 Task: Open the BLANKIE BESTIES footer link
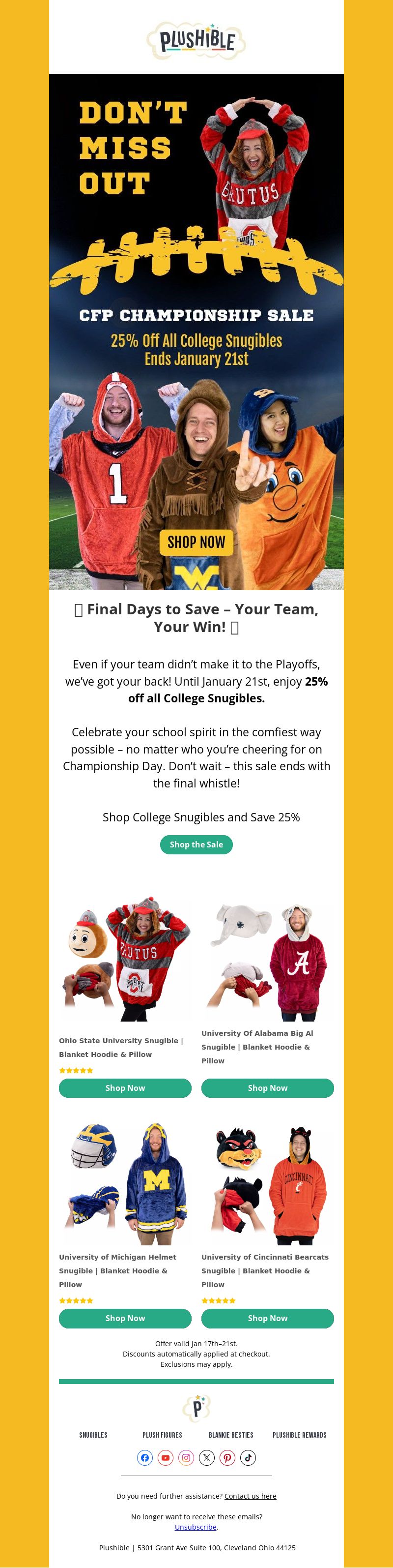click(231, 1435)
